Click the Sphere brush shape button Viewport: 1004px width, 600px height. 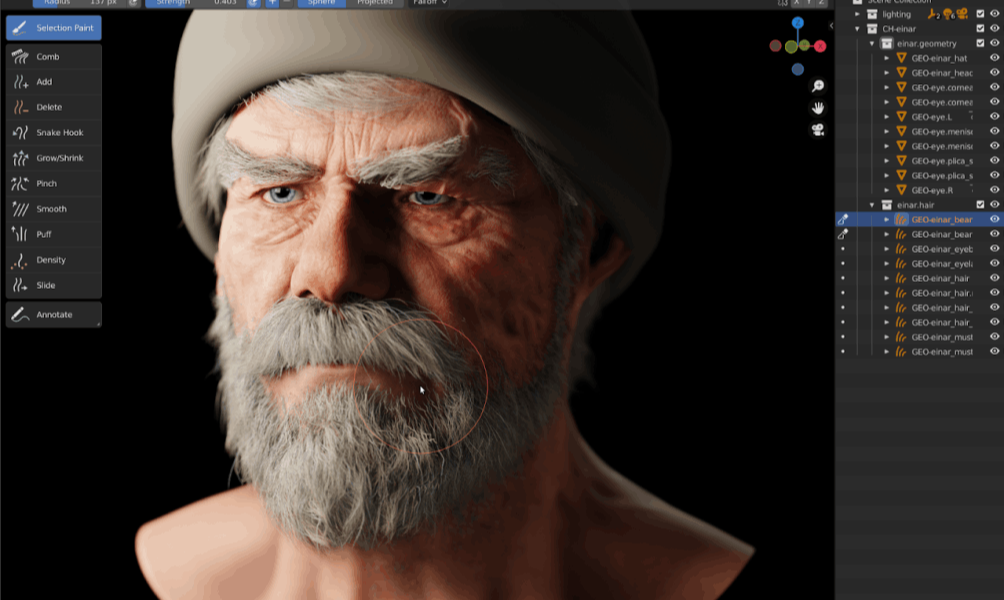(321, 3)
